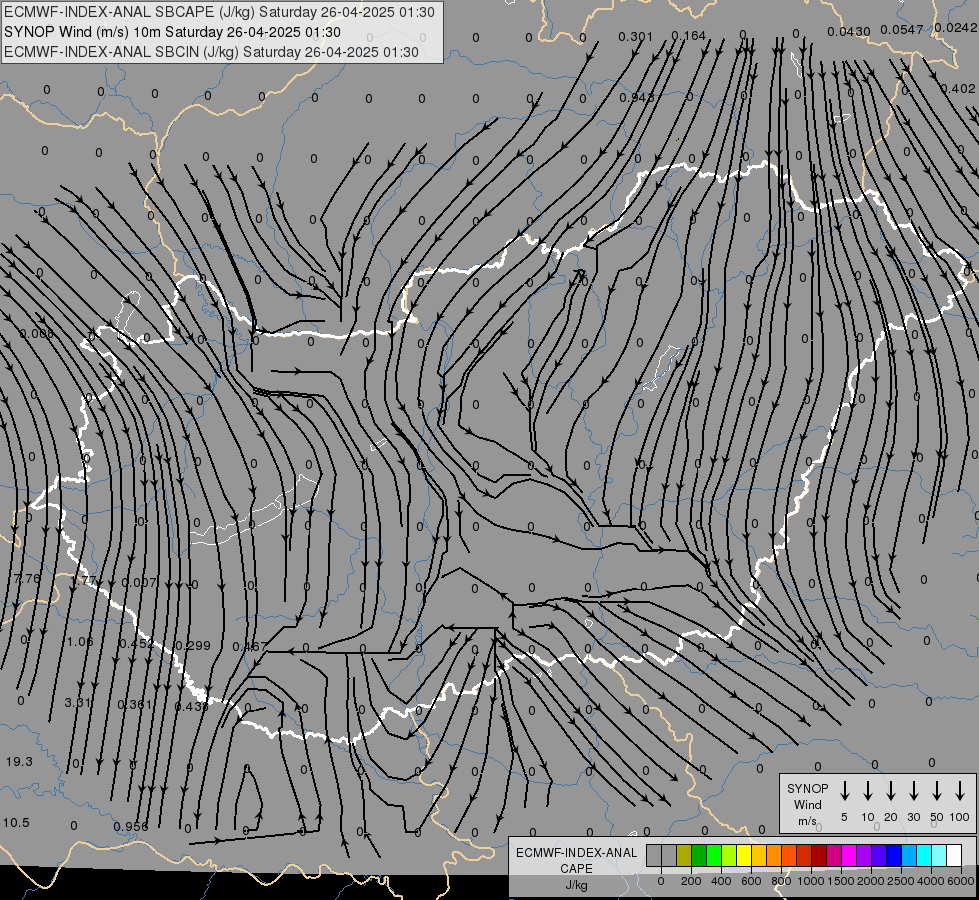Click the map value 1.06
979x900 pixels.
click(x=80, y=641)
